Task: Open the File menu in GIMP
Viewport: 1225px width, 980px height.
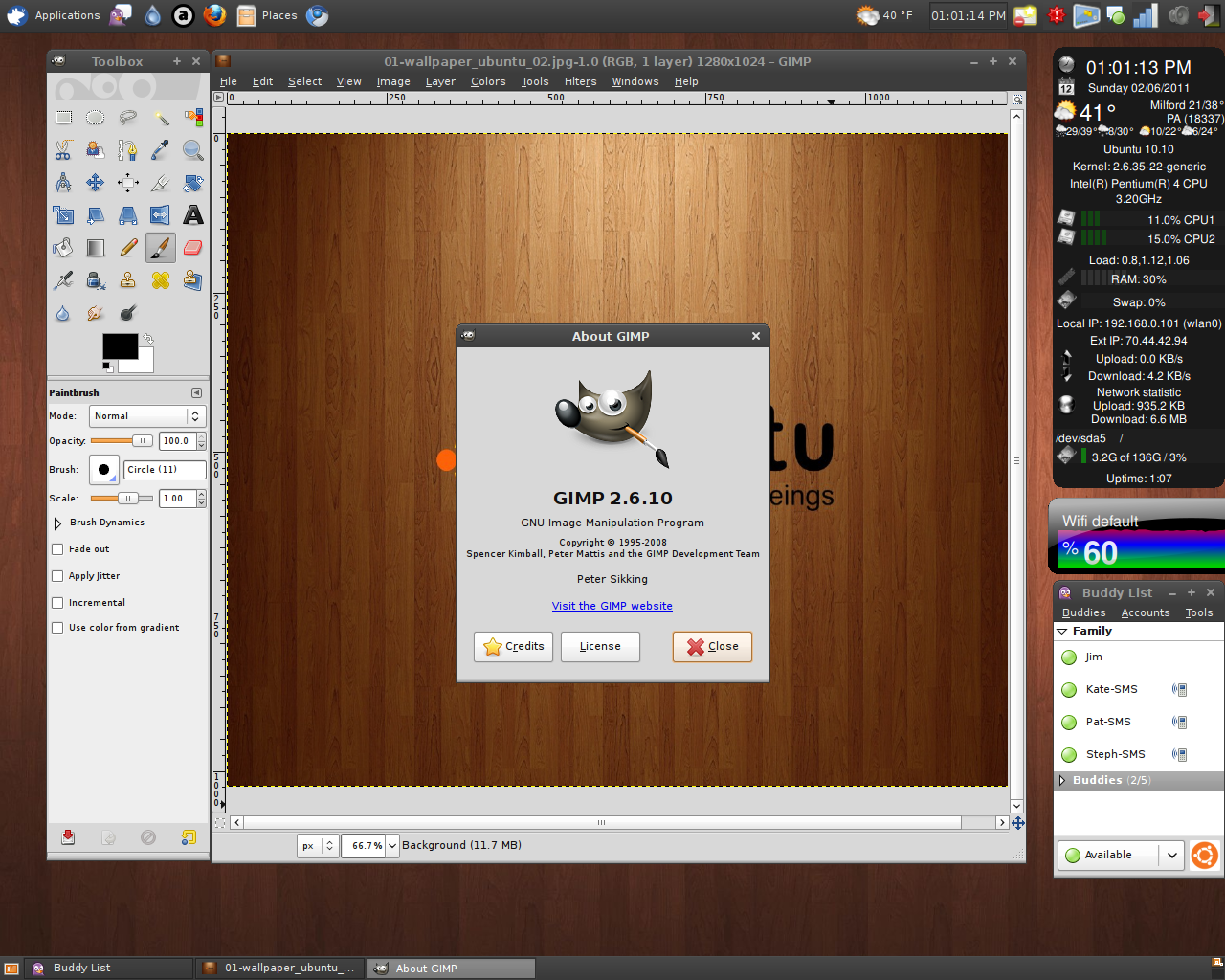Action: pos(229,82)
